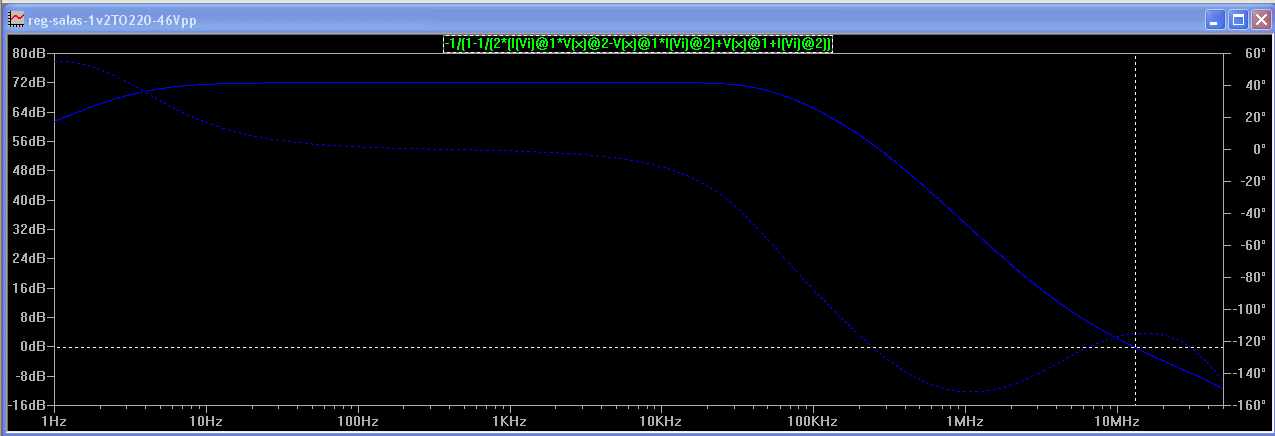
Task: Maximize the reg-salas plot window
Action: click(1238, 19)
